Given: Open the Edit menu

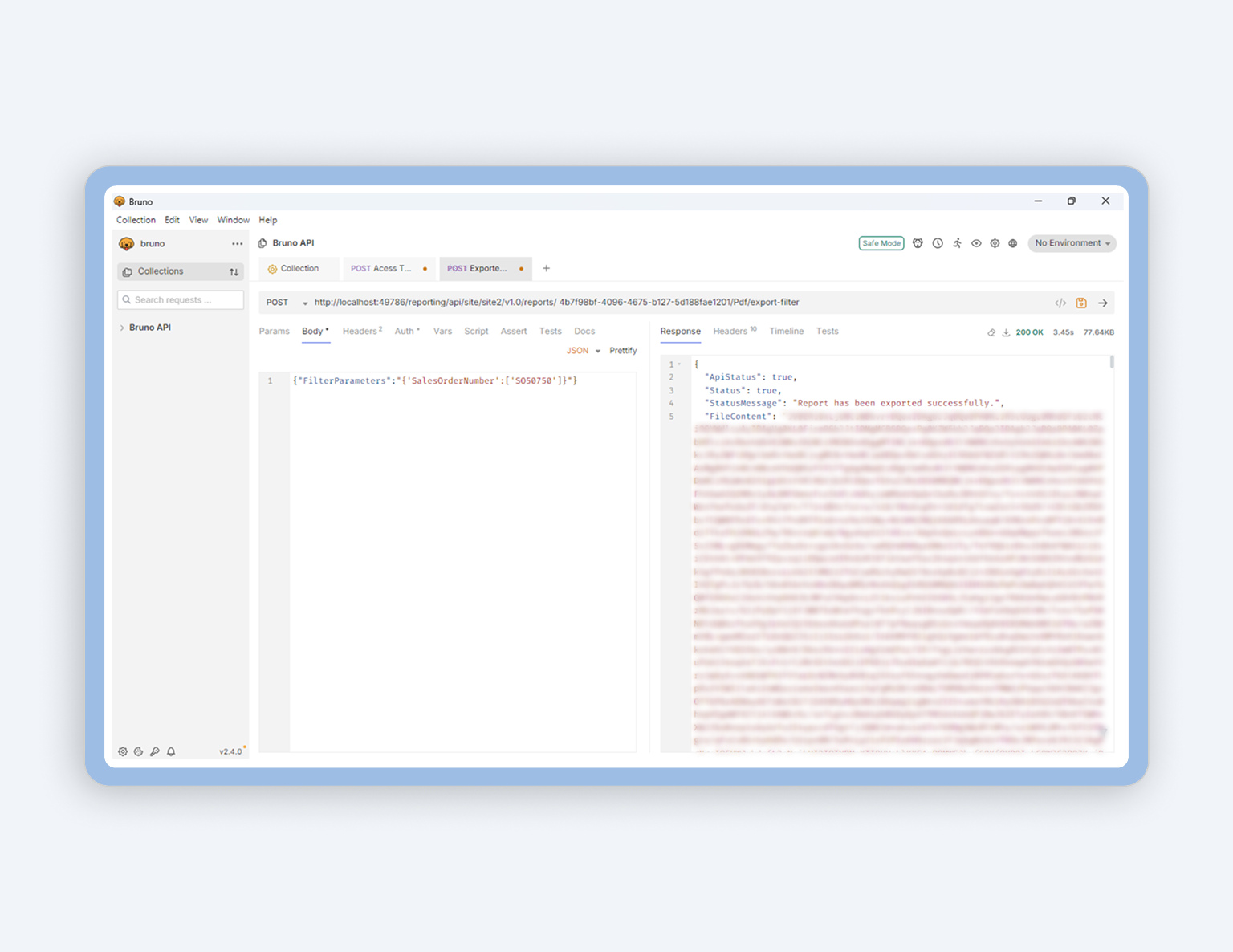Looking at the screenshot, I should [x=172, y=220].
